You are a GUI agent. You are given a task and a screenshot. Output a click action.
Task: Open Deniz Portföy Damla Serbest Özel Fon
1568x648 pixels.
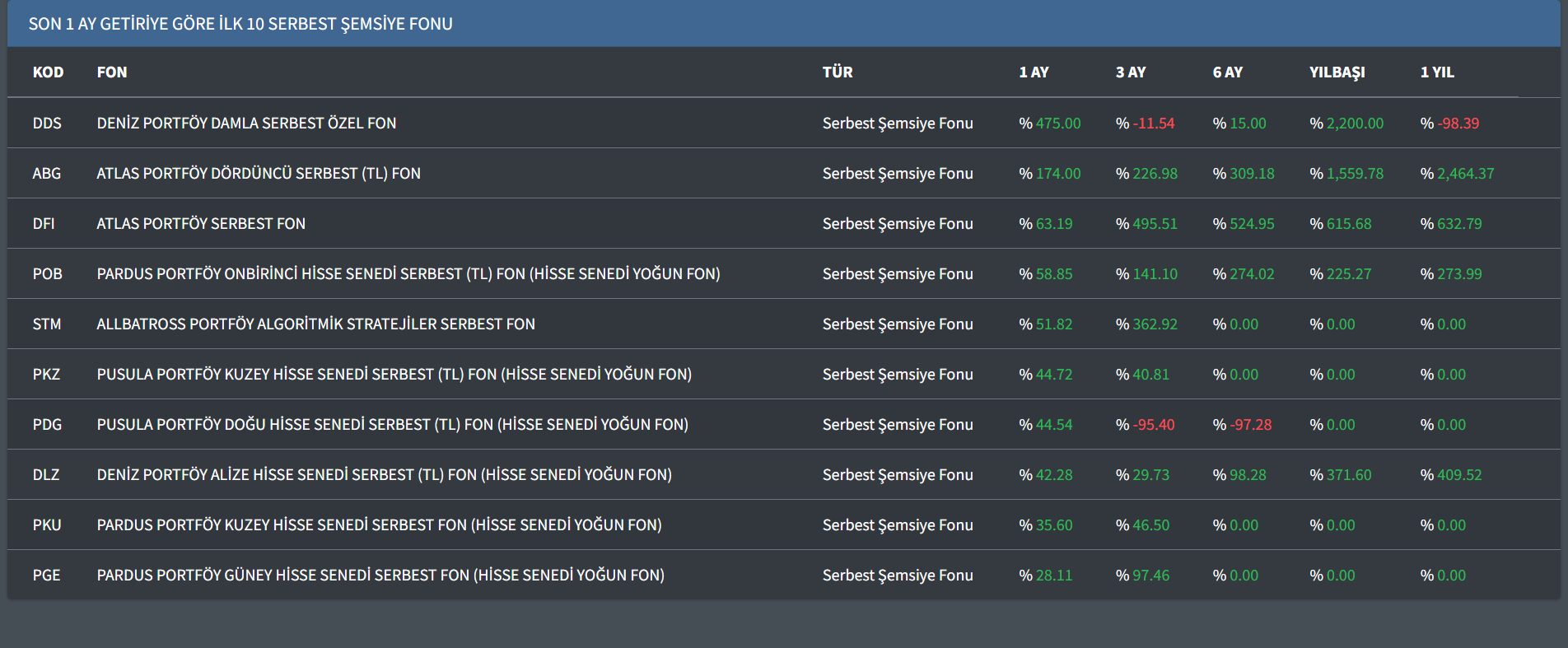[246, 124]
